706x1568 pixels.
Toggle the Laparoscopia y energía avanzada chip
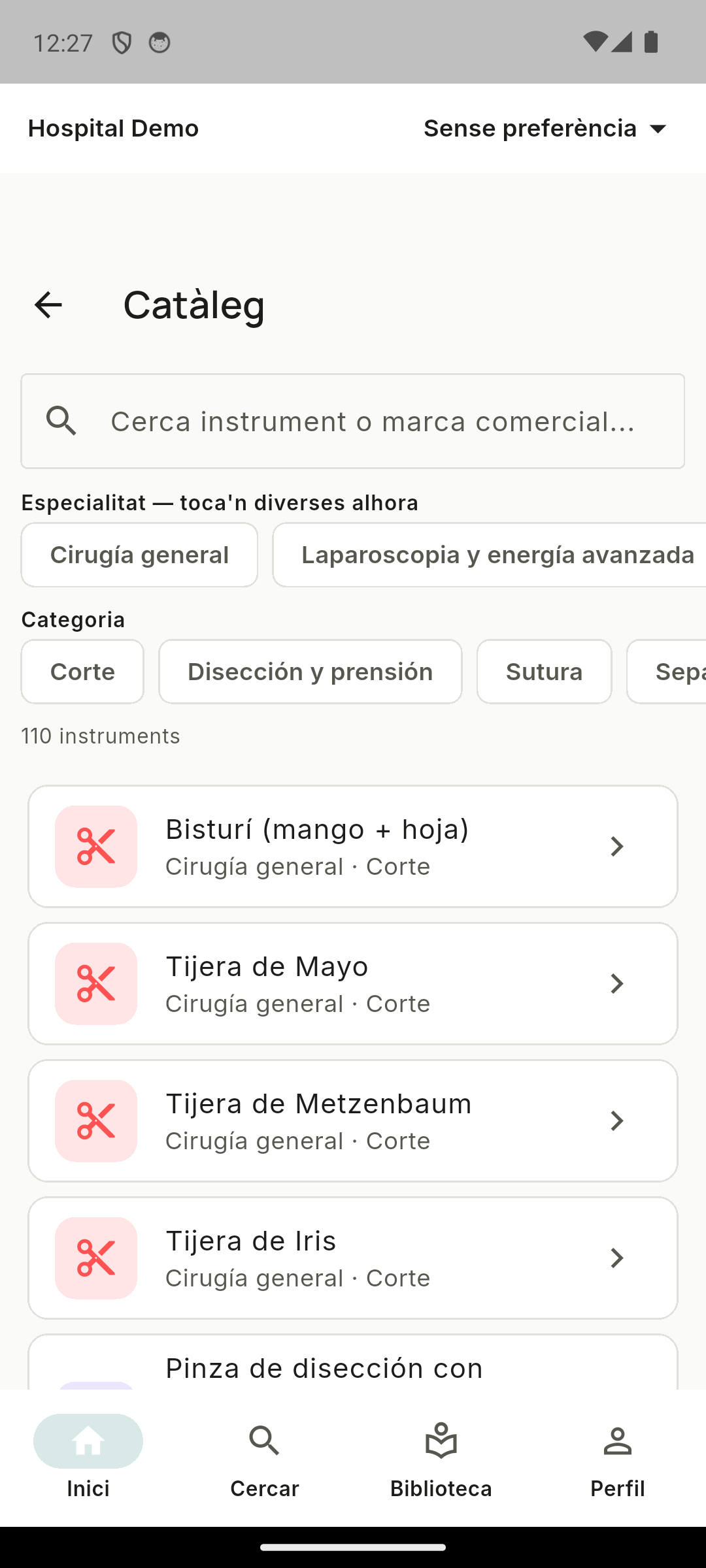[490, 555]
